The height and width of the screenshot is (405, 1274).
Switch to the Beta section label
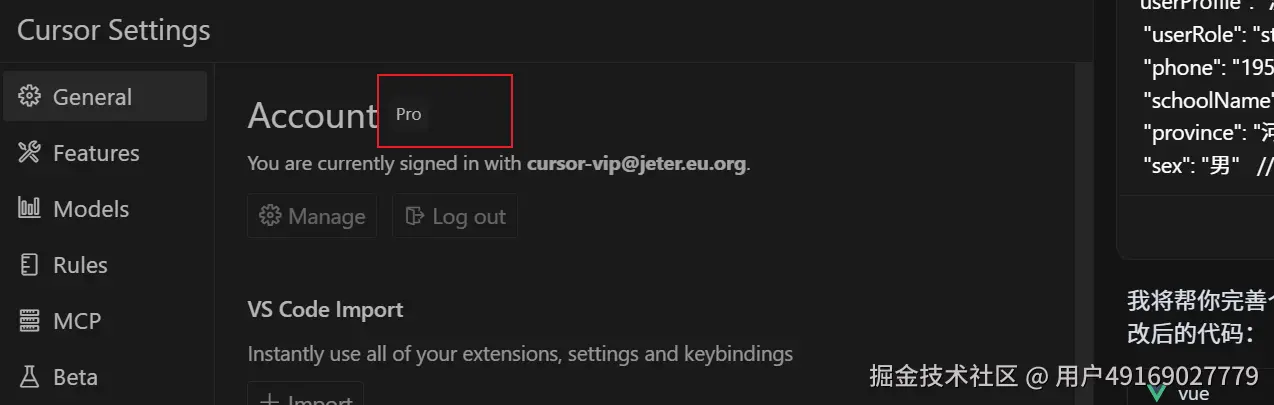(75, 377)
